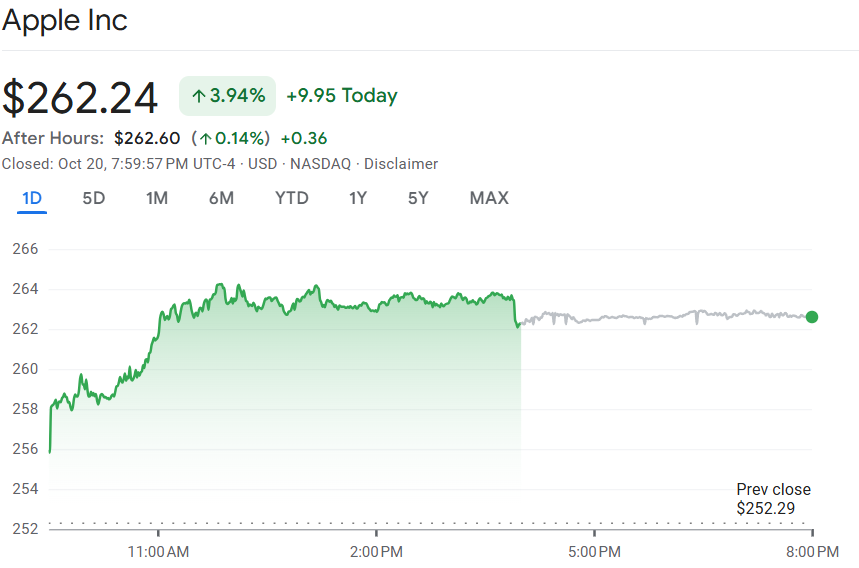This screenshot has width=859, height=568.
Task: Open the 5Y time range tab
Action: 418,198
